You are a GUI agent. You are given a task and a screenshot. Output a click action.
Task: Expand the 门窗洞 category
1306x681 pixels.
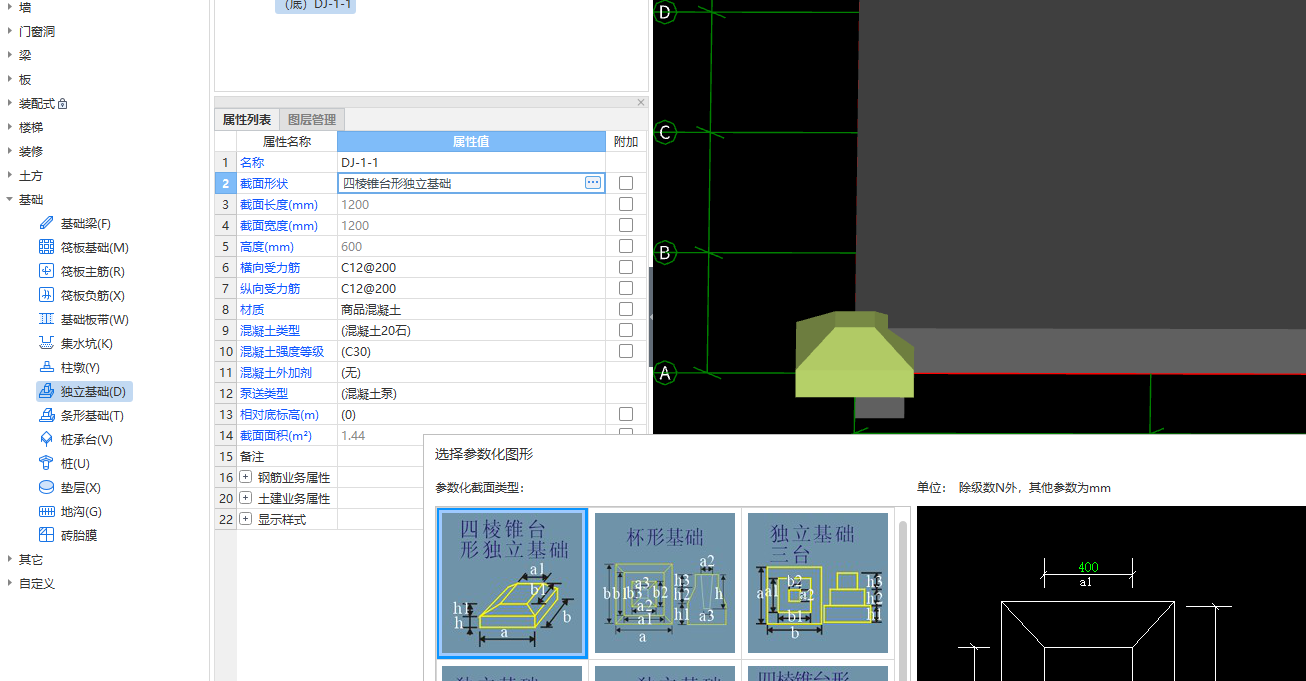(x=9, y=31)
